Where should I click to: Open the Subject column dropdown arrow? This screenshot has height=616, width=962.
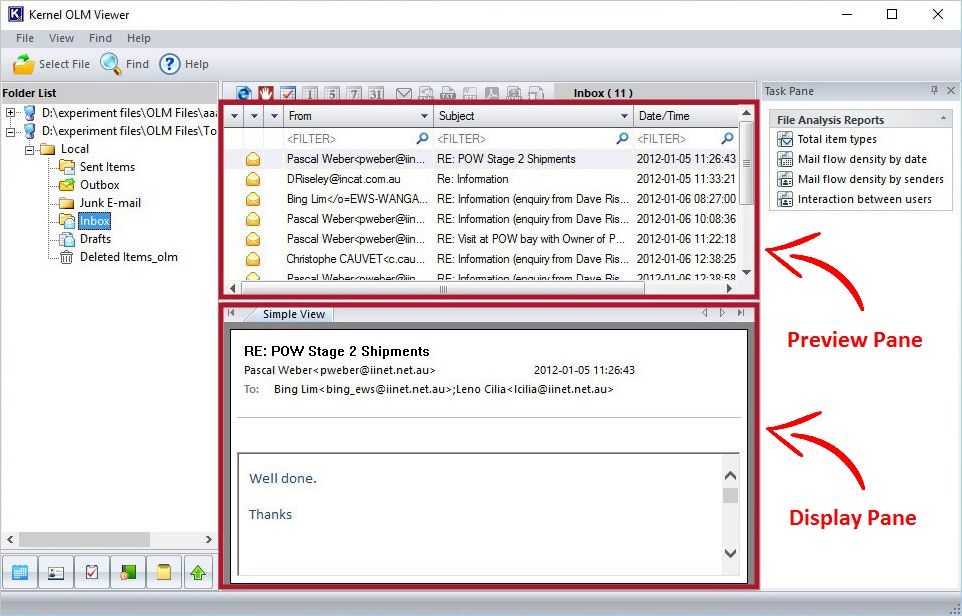point(624,116)
